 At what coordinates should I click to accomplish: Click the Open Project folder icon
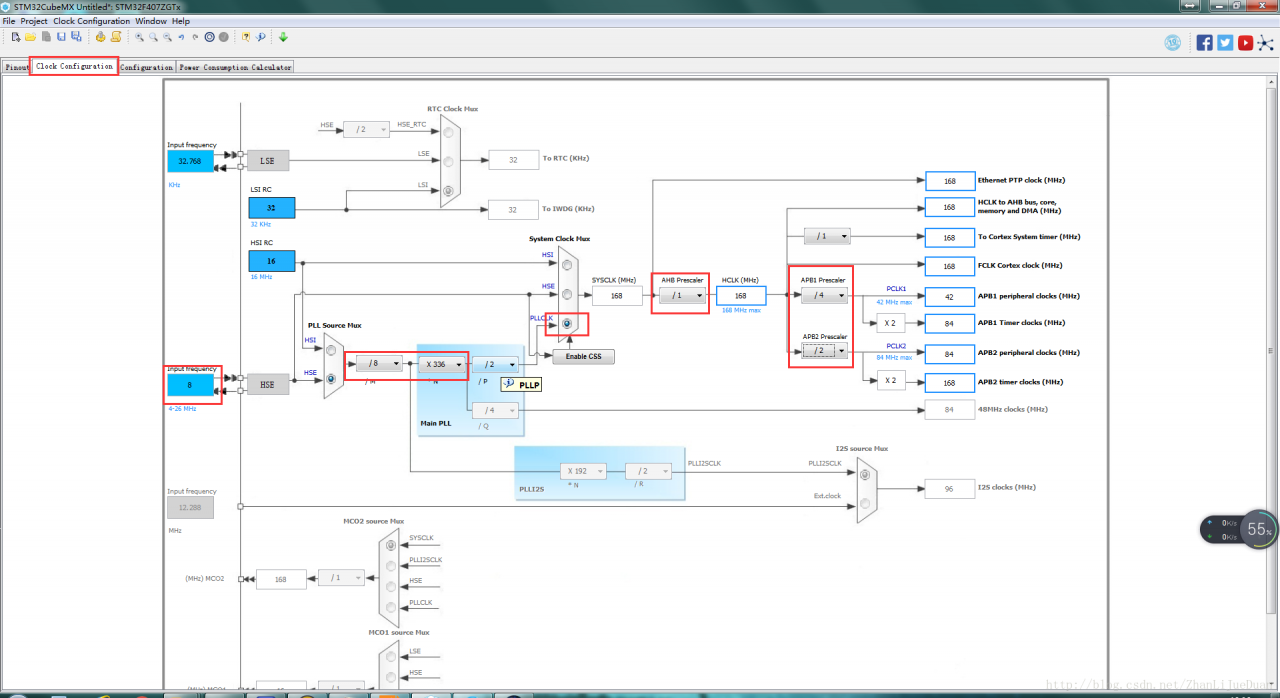coord(31,37)
